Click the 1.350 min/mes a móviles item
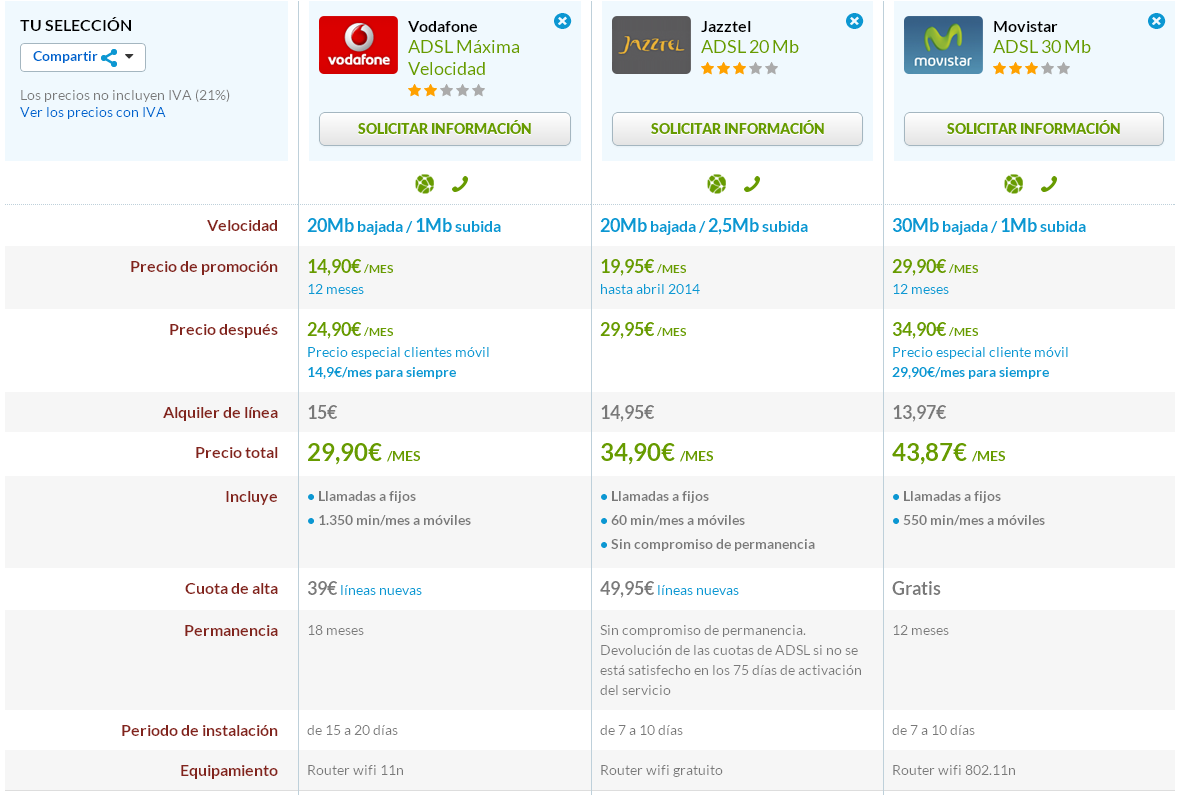Viewport: 1177px width, 795px height. click(x=389, y=520)
